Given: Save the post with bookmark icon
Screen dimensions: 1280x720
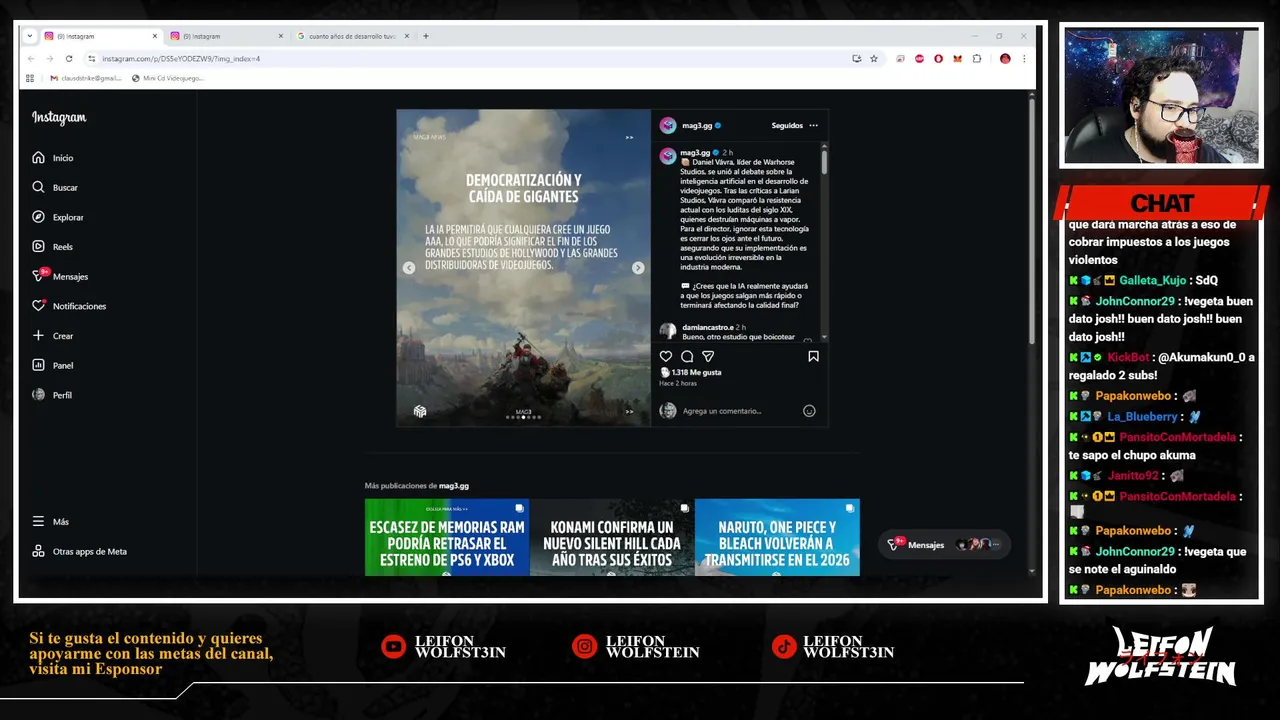Looking at the screenshot, I should pyautogui.click(x=813, y=356).
